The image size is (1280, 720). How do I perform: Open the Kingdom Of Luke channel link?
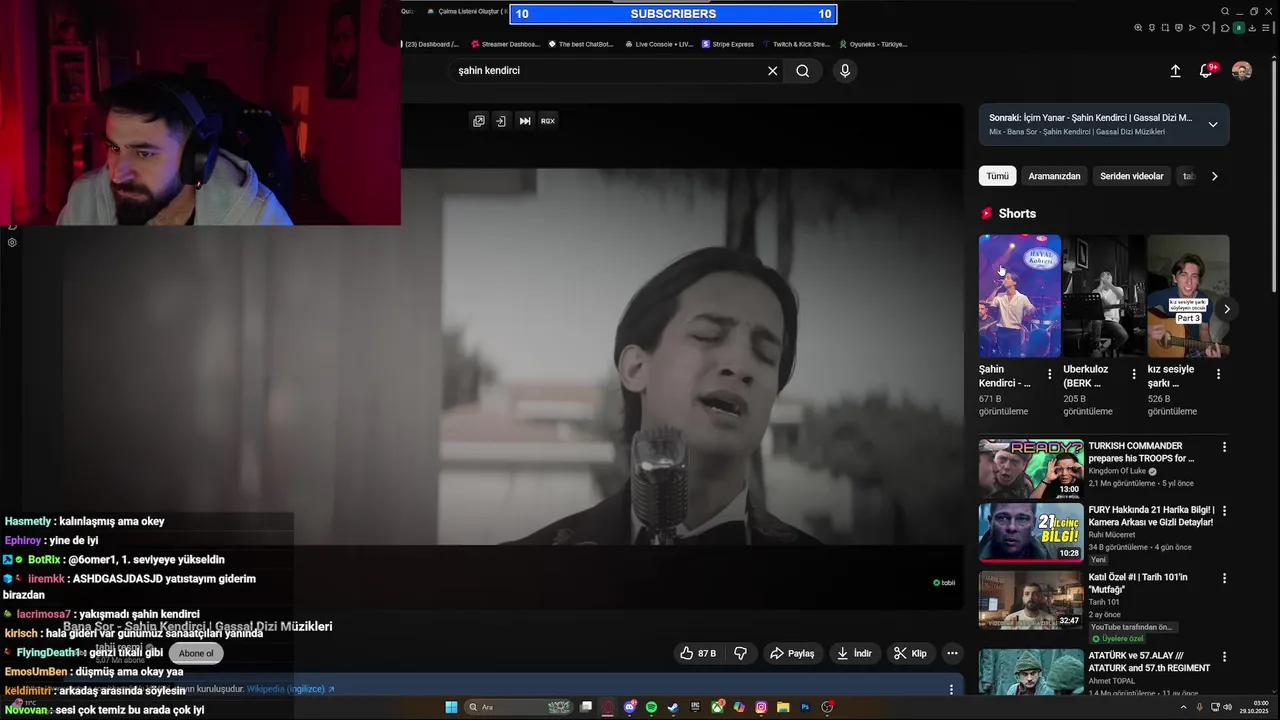point(1117,471)
